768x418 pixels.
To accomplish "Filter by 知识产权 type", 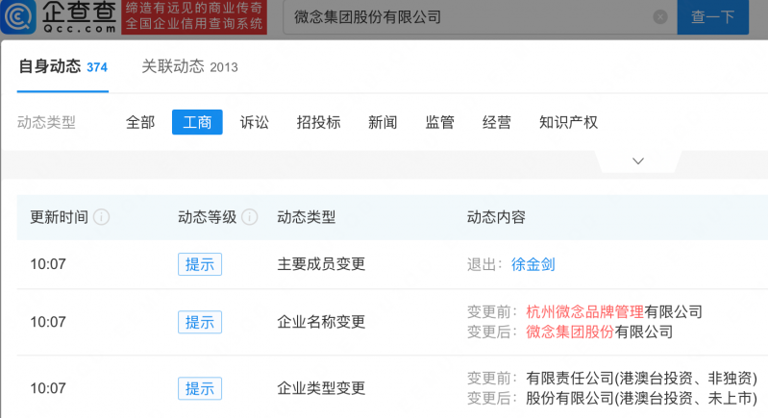I will pos(568,122).
